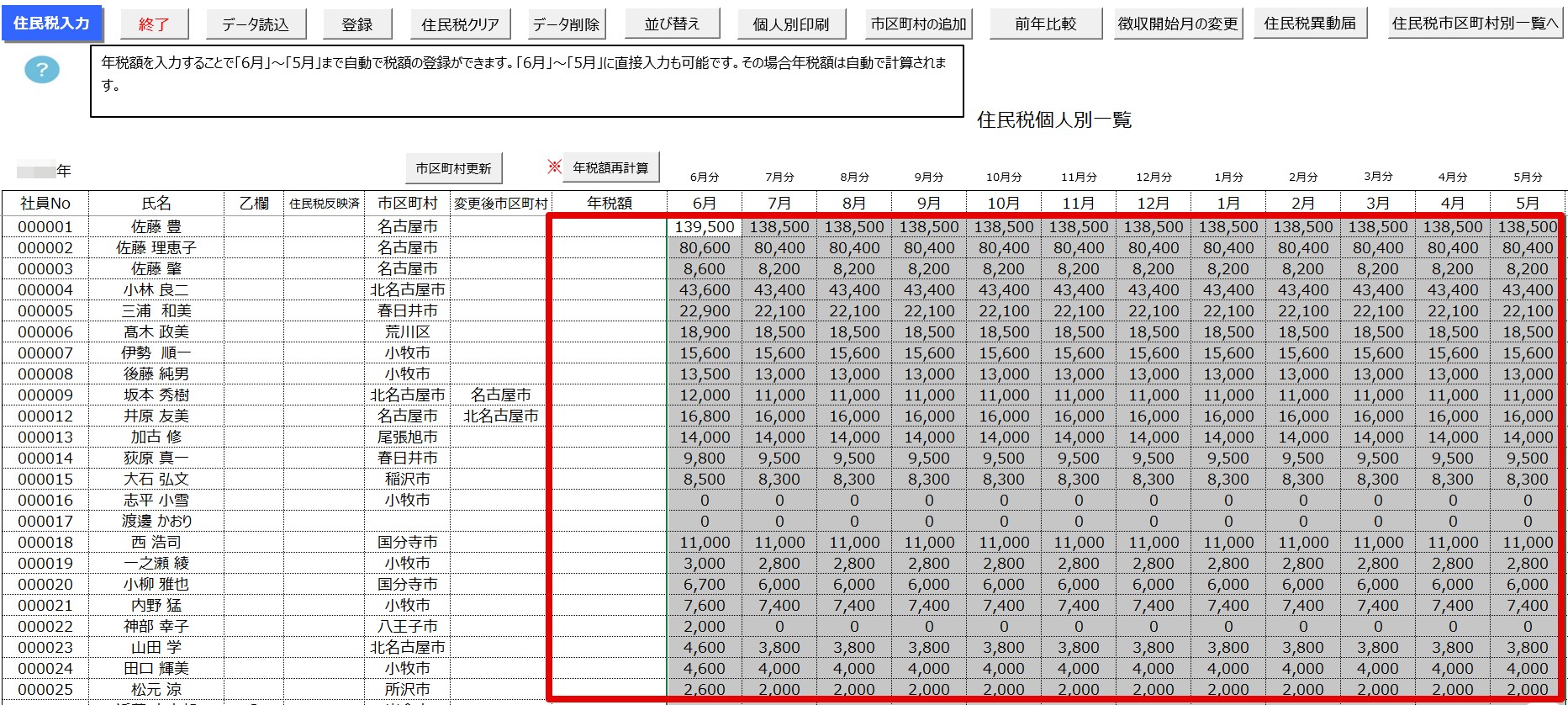
Task: Select the 6月 cell showing 139,500
Action: click(705, 227)
